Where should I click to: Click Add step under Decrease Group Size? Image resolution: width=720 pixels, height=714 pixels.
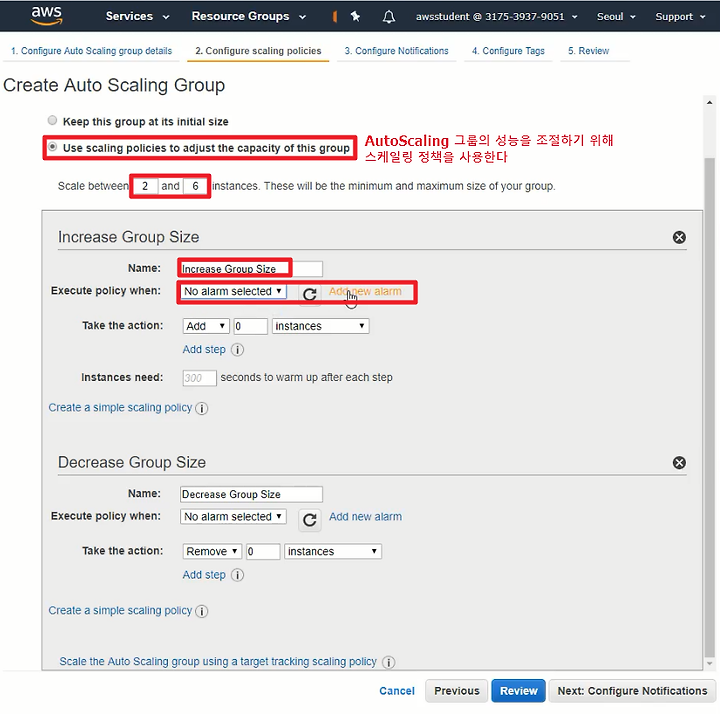[204, 575]
